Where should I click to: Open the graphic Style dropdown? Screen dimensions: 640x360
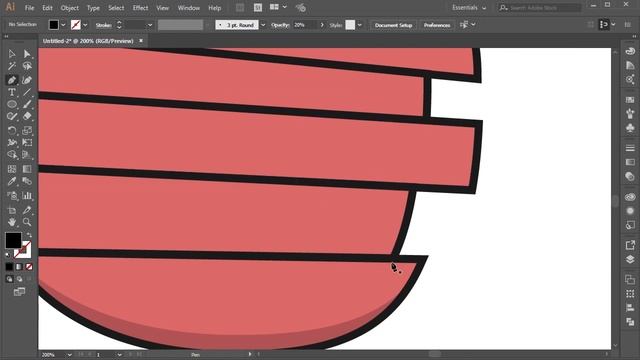coord(360,25)
